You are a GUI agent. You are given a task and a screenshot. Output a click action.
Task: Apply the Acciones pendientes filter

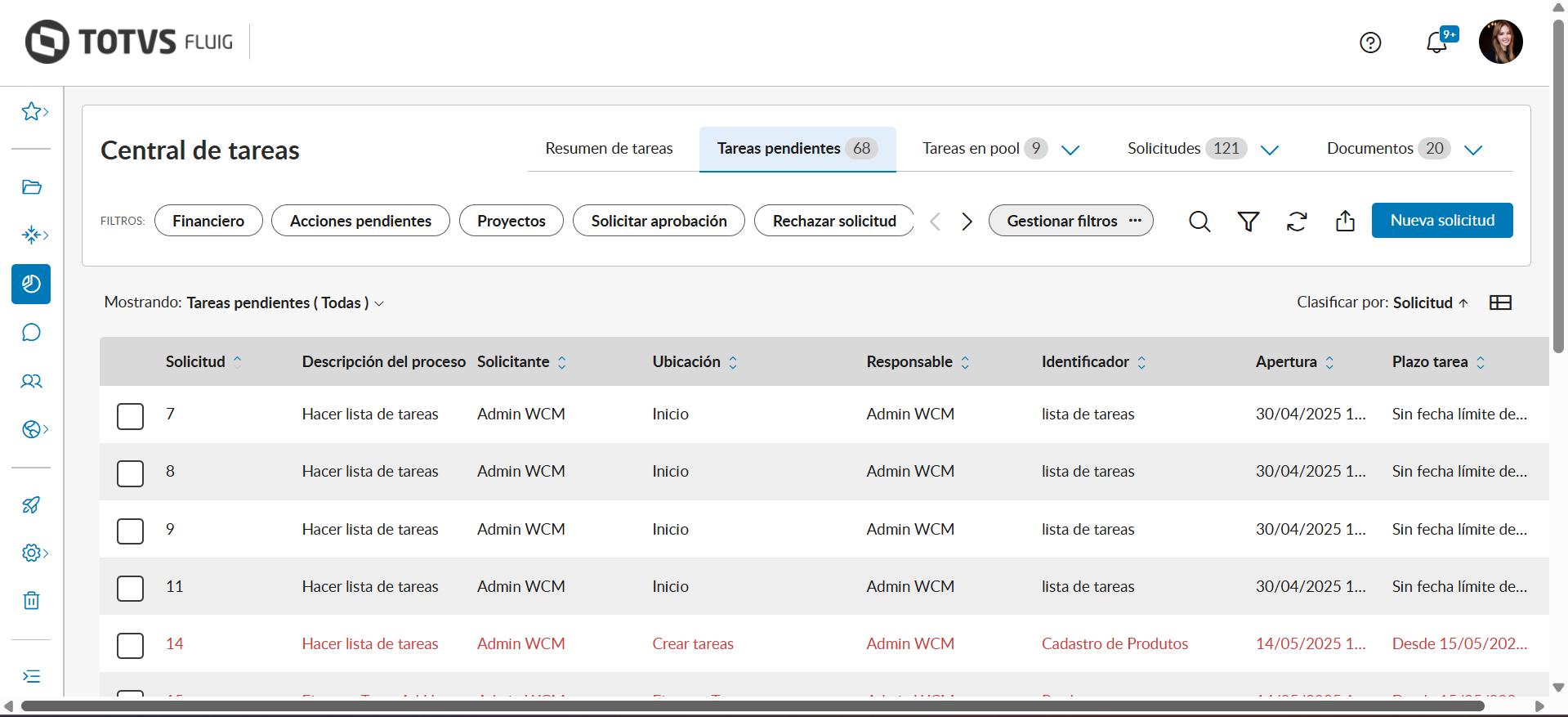click(360, 221)
